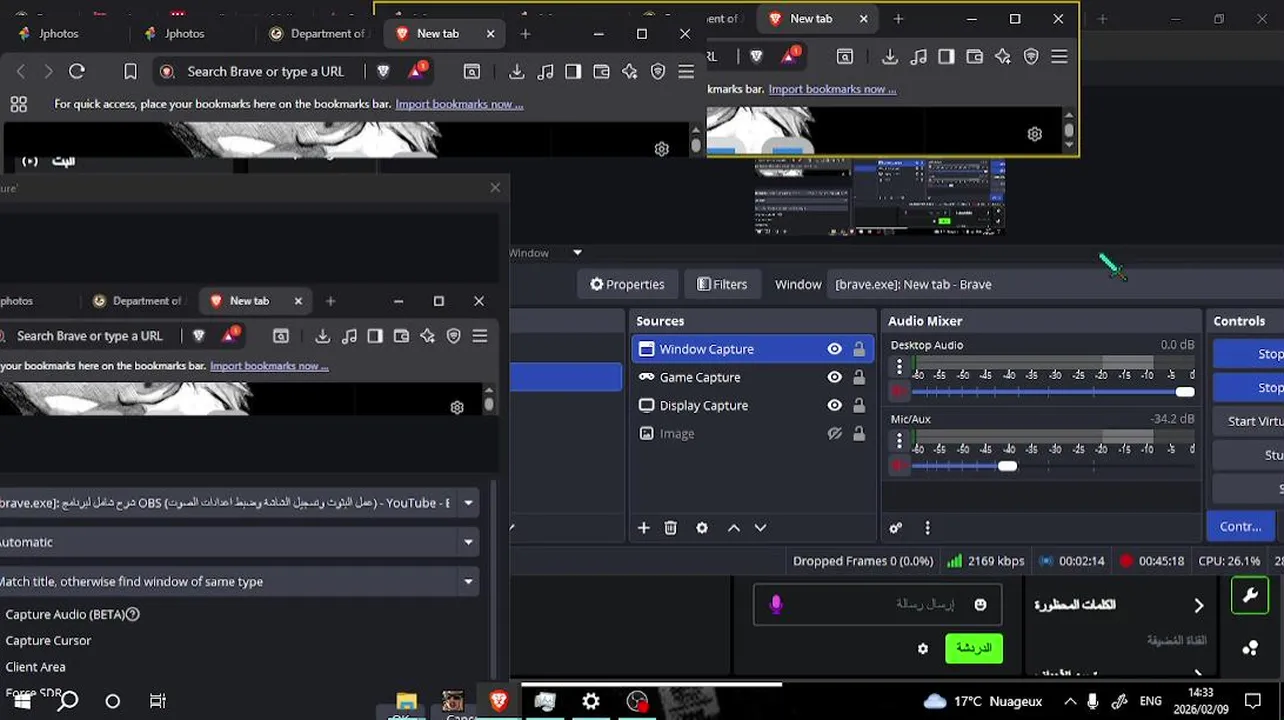Click the OBS Studio taskbar icon
The width and height of the screenshot is (1284, 720).
click(637, 701)
